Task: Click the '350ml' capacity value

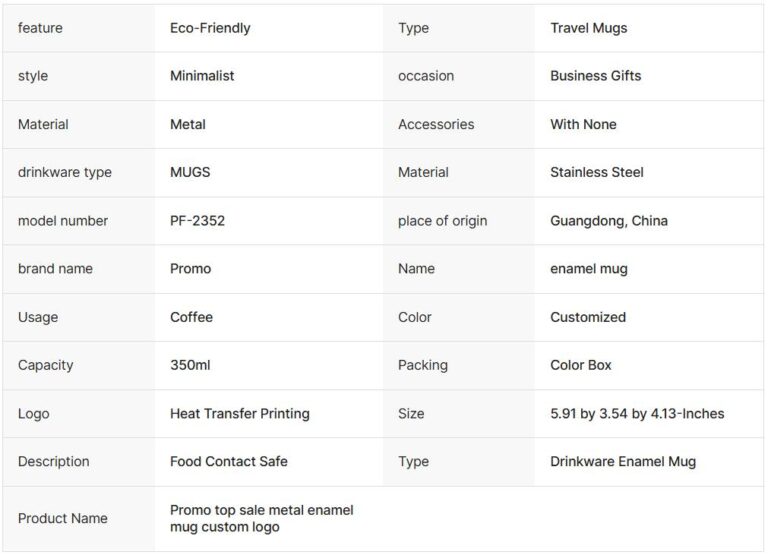Action: 190,365
